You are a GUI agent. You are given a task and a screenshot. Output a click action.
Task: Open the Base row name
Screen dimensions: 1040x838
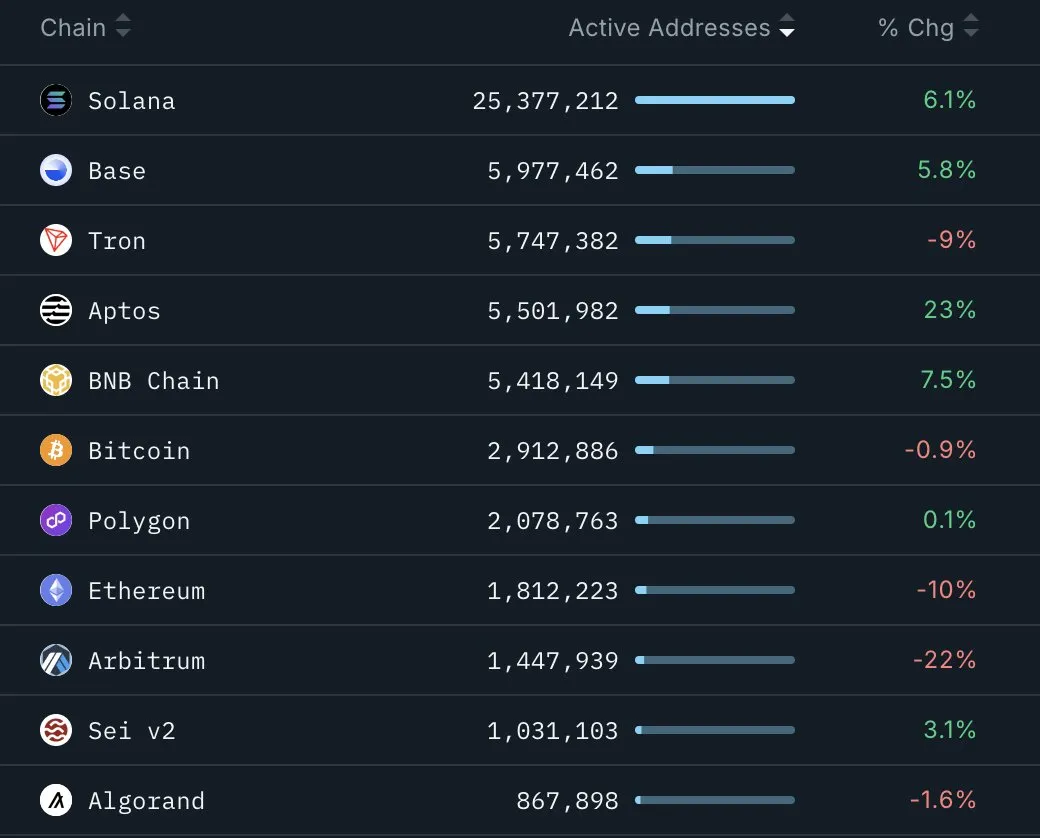pos(117,171)
